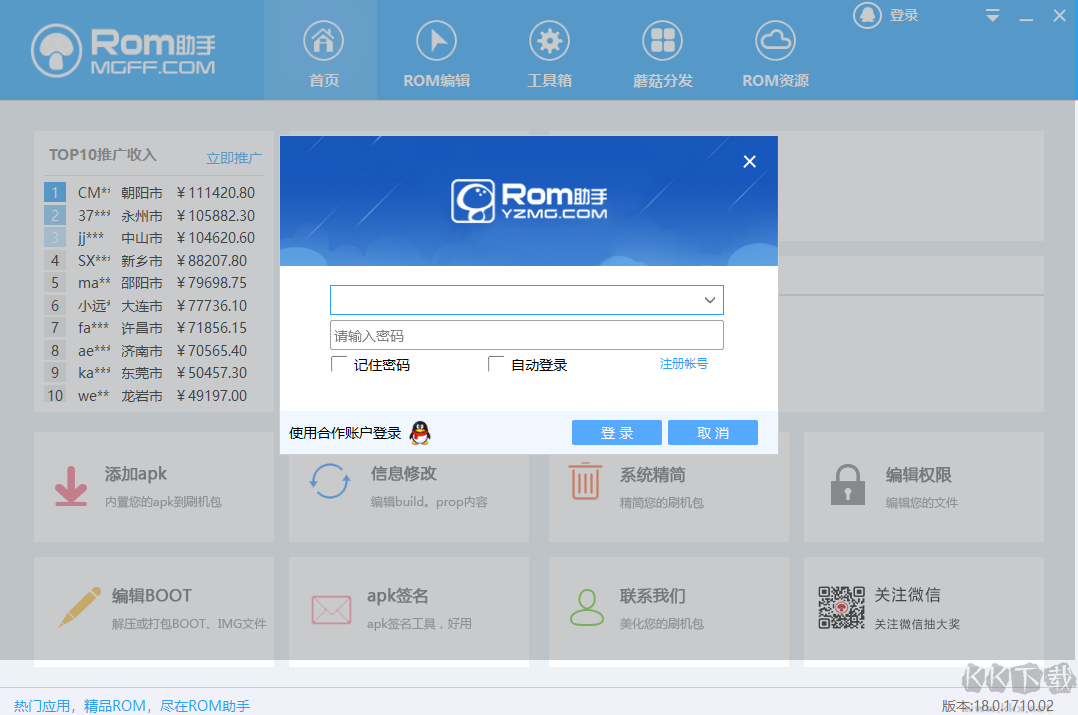Click the 中山市 entry in the ranking
The width and height of the screenshot is (1078, 715).
tap(150, 238)
